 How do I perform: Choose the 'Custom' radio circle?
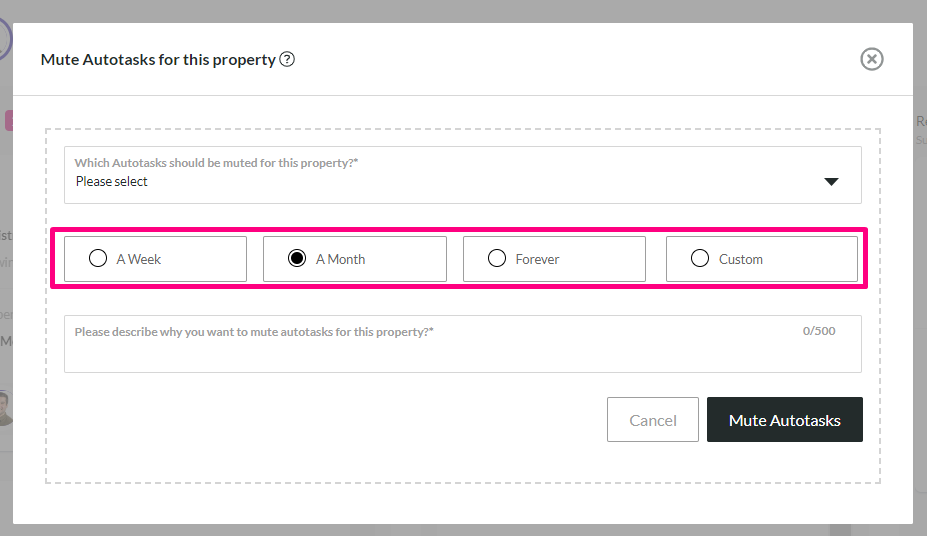coord(700,258)
